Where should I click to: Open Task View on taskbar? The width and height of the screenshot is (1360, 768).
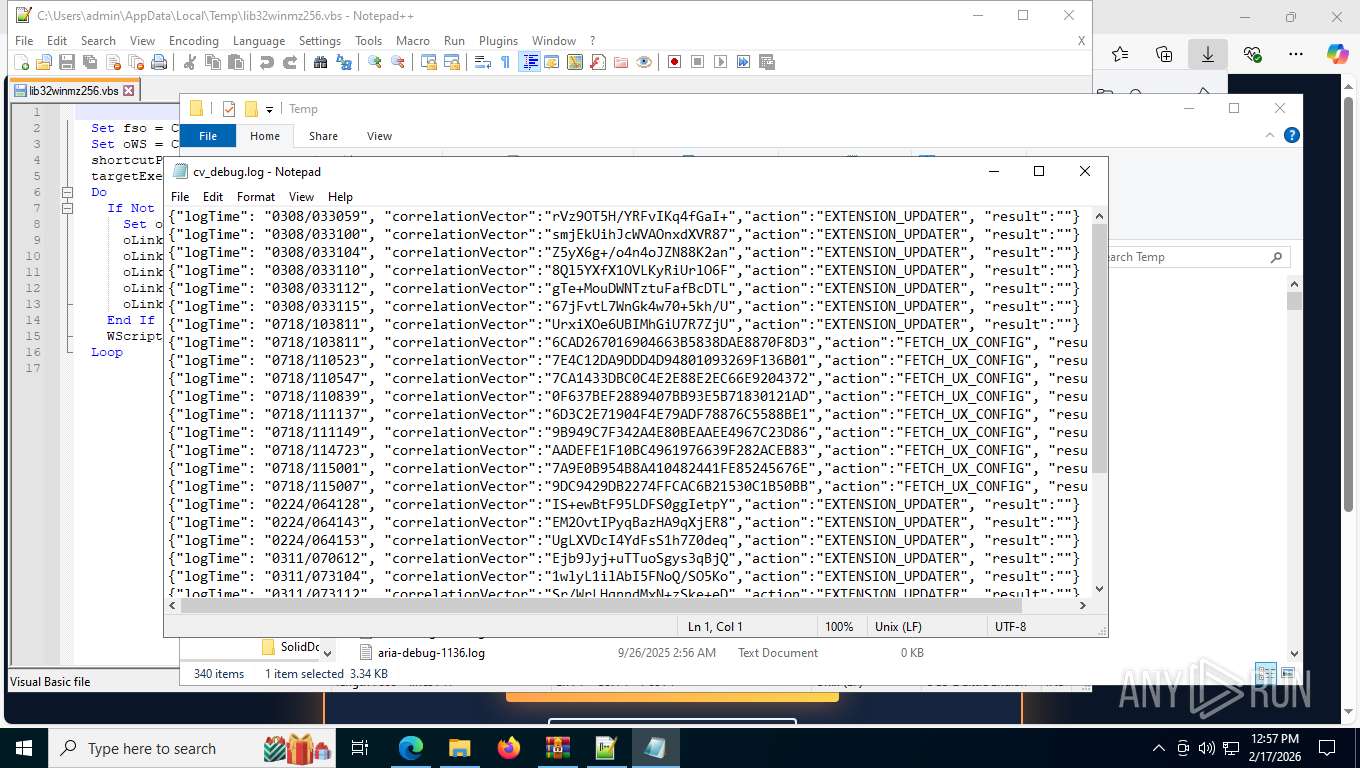coord(360,748)
